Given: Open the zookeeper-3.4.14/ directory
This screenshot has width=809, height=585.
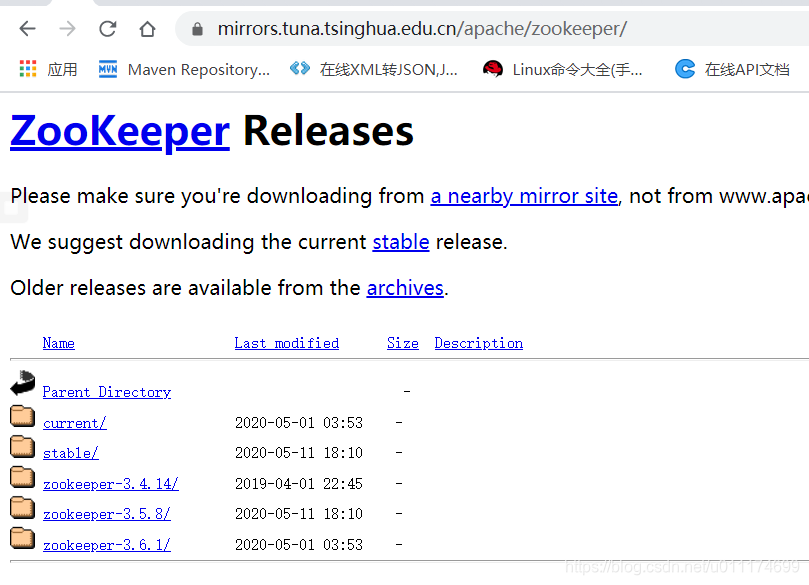Looking at the screenshot, I should tap(111, 484).
